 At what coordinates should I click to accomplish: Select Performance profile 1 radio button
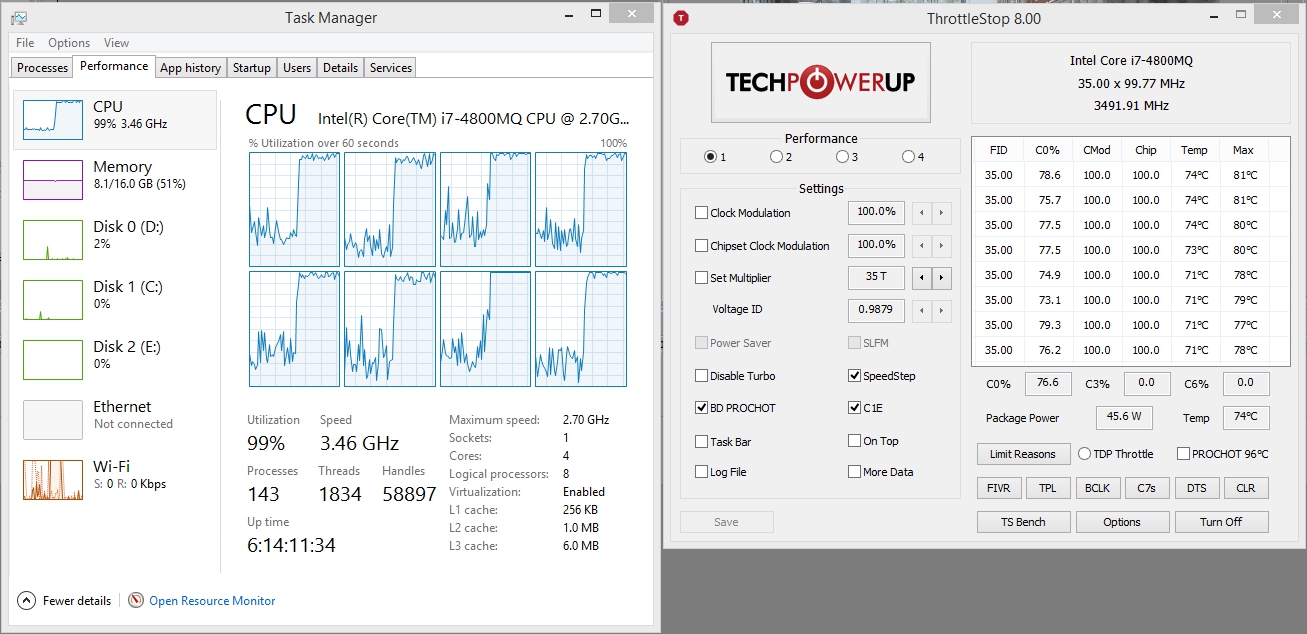point(710,156)
